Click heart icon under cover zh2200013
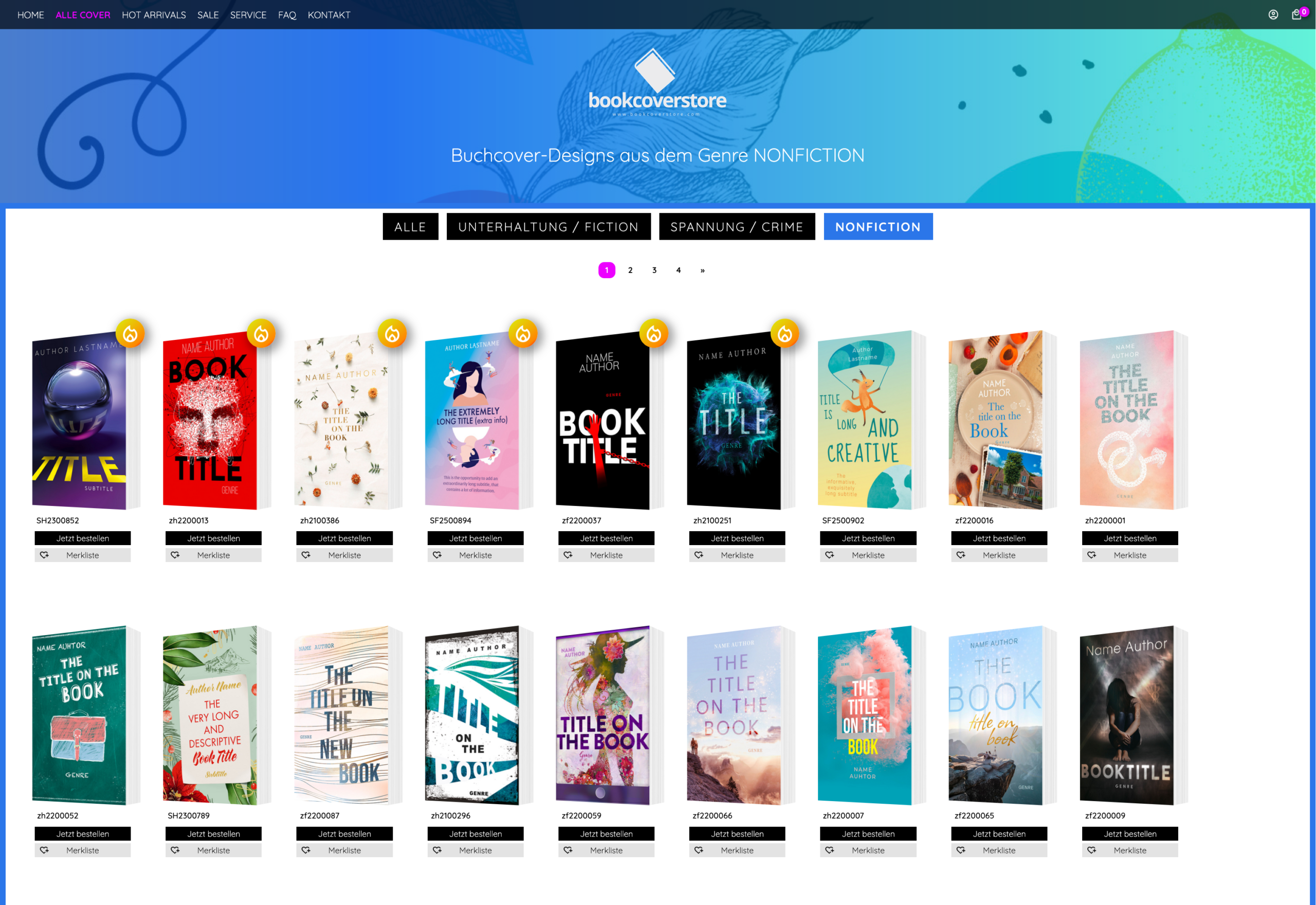 [175, 555]
